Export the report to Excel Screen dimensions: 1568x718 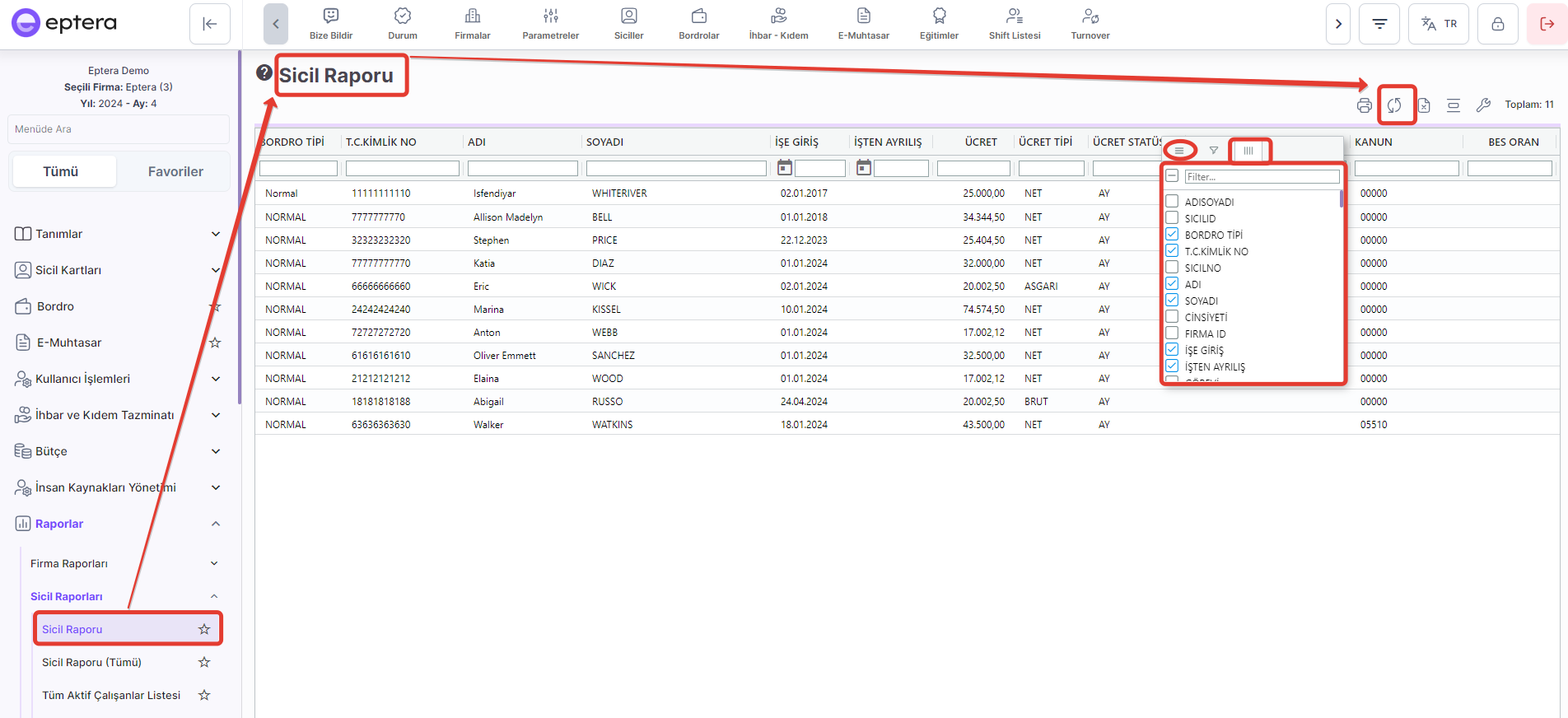[x=1424, y=105]
